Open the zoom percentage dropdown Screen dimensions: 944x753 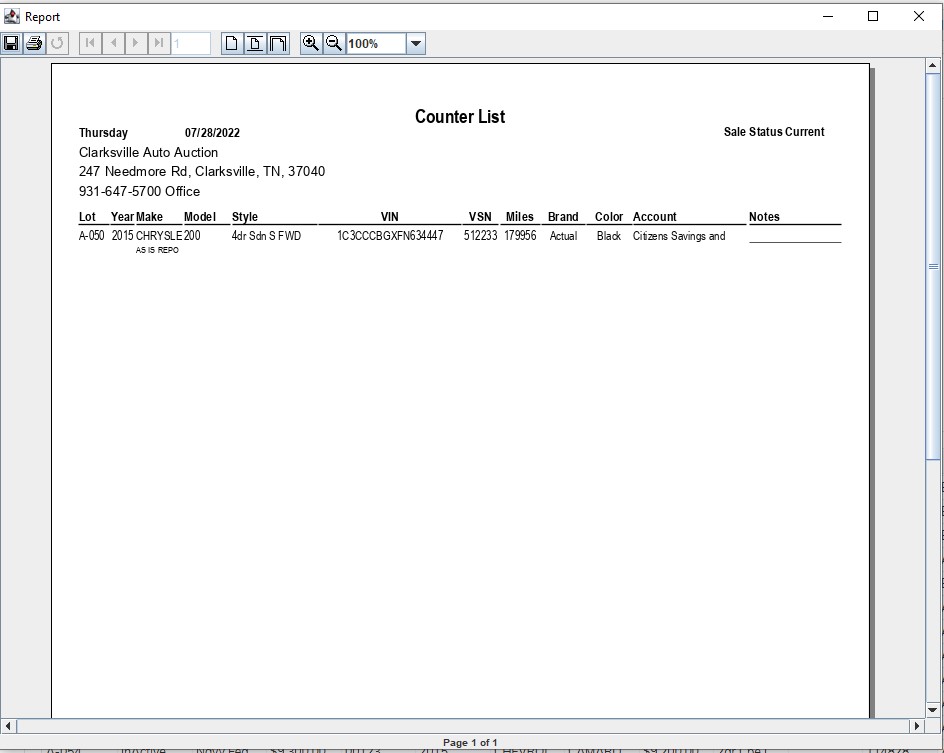click(416, 43)
